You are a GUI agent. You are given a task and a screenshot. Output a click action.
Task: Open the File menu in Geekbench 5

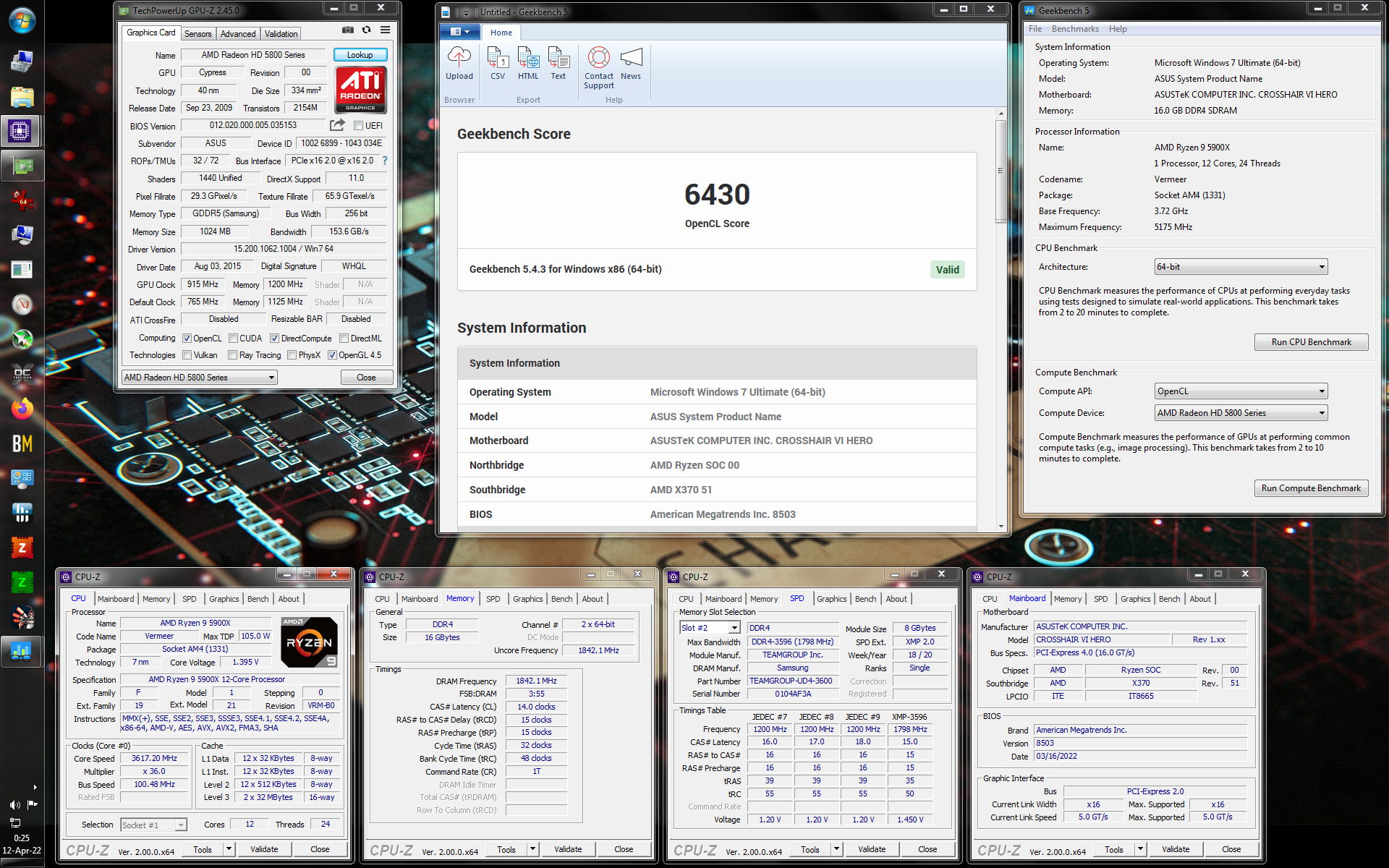pos(1035,29)
